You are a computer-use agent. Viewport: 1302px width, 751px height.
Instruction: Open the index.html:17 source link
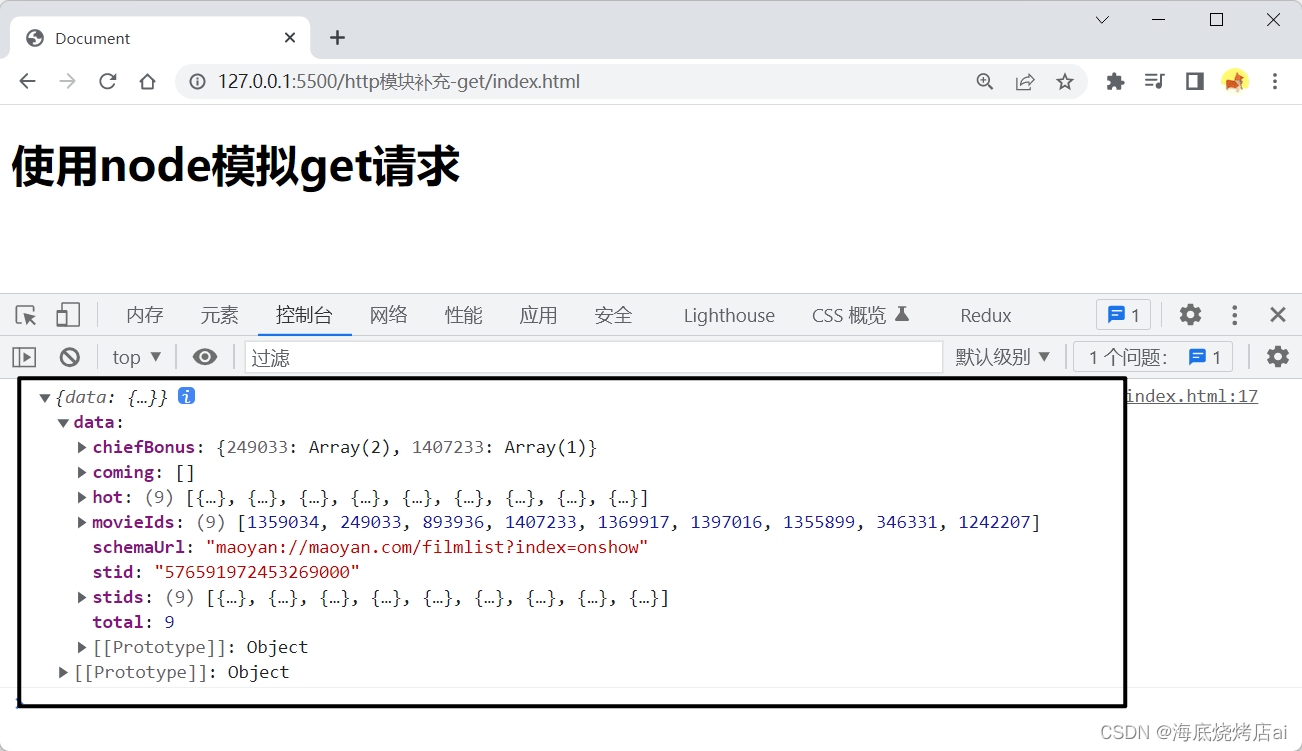click(1192, 396)
